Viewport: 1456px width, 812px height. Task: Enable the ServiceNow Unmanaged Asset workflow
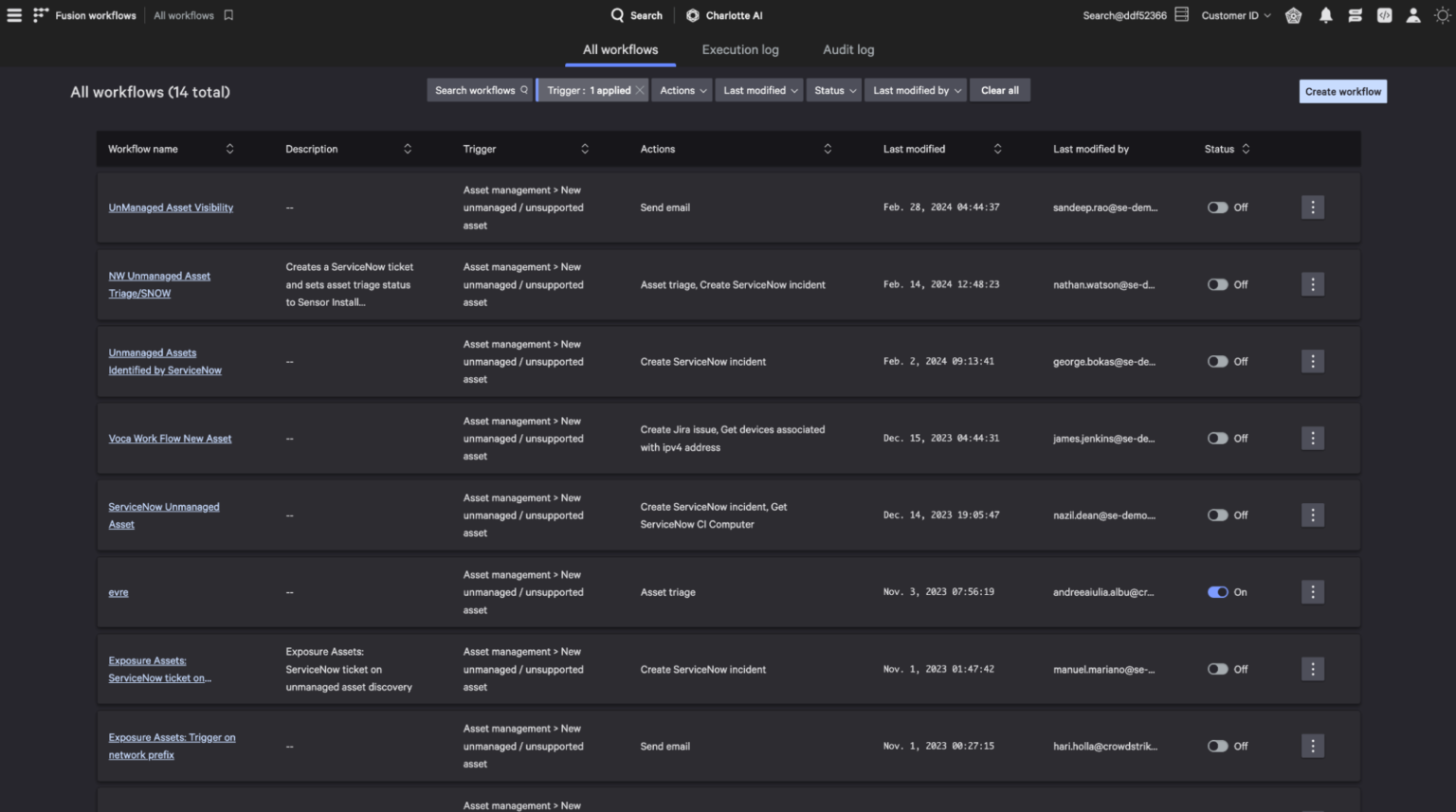1218,514
